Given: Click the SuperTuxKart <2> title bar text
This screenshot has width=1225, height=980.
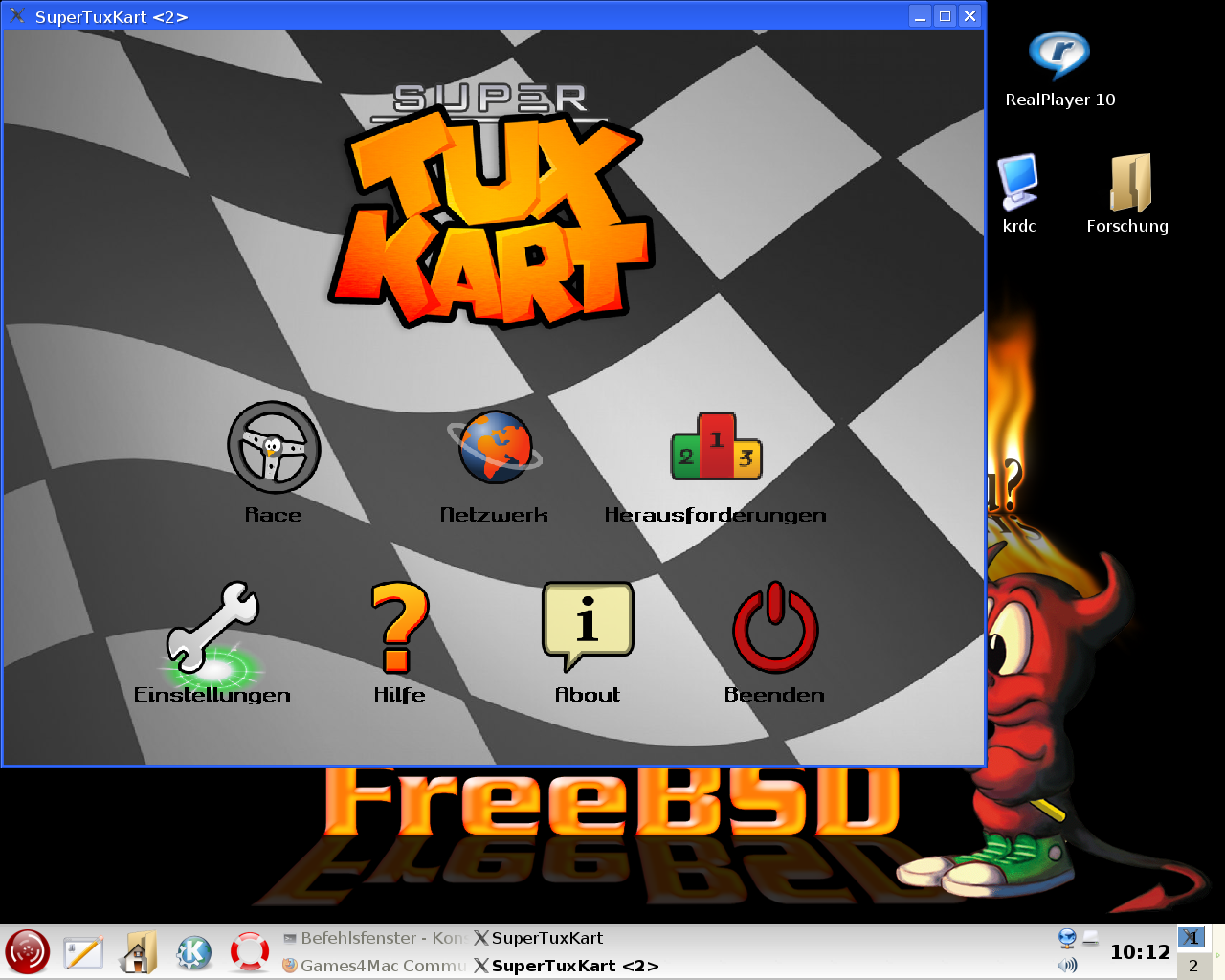Looking at the screenshot, I should (x=111, y=17).
